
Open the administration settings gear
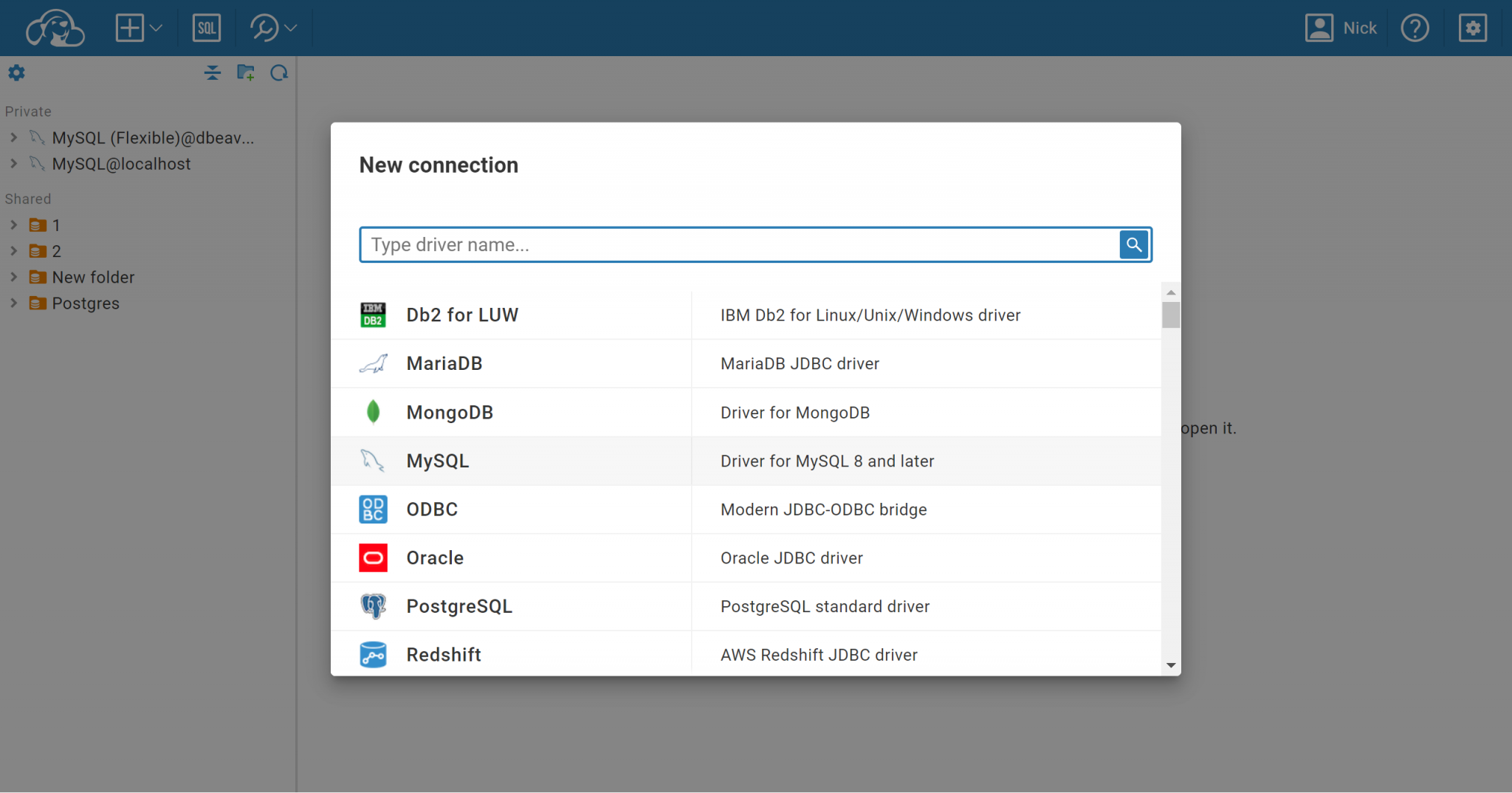[x=1471, y=27]
